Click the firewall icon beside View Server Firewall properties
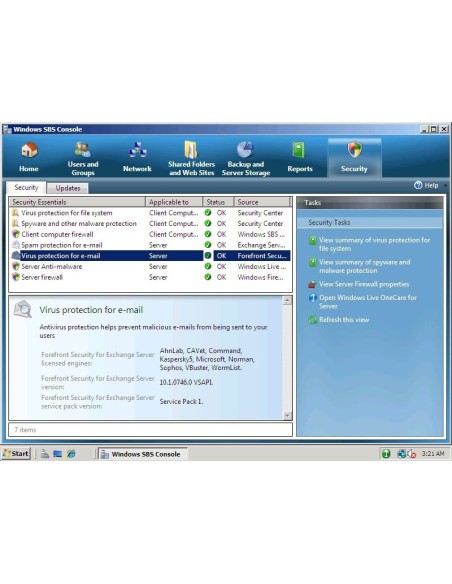 pos(312,285)
